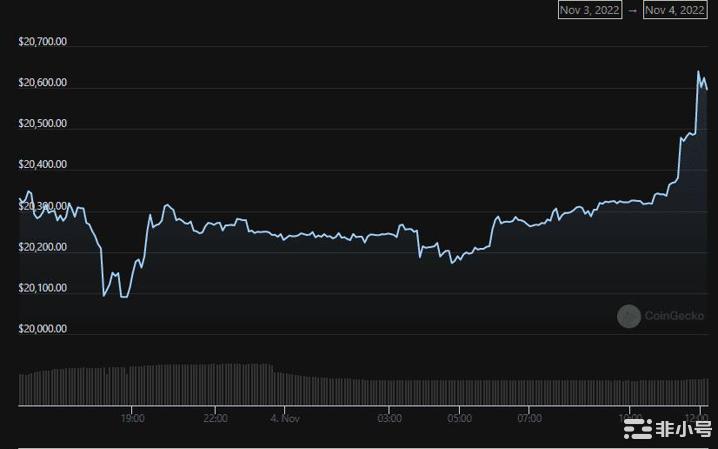Screen dimensions: 718x449
Task: Select the $20,000.00 y-axis label
Action: [43, 329]
